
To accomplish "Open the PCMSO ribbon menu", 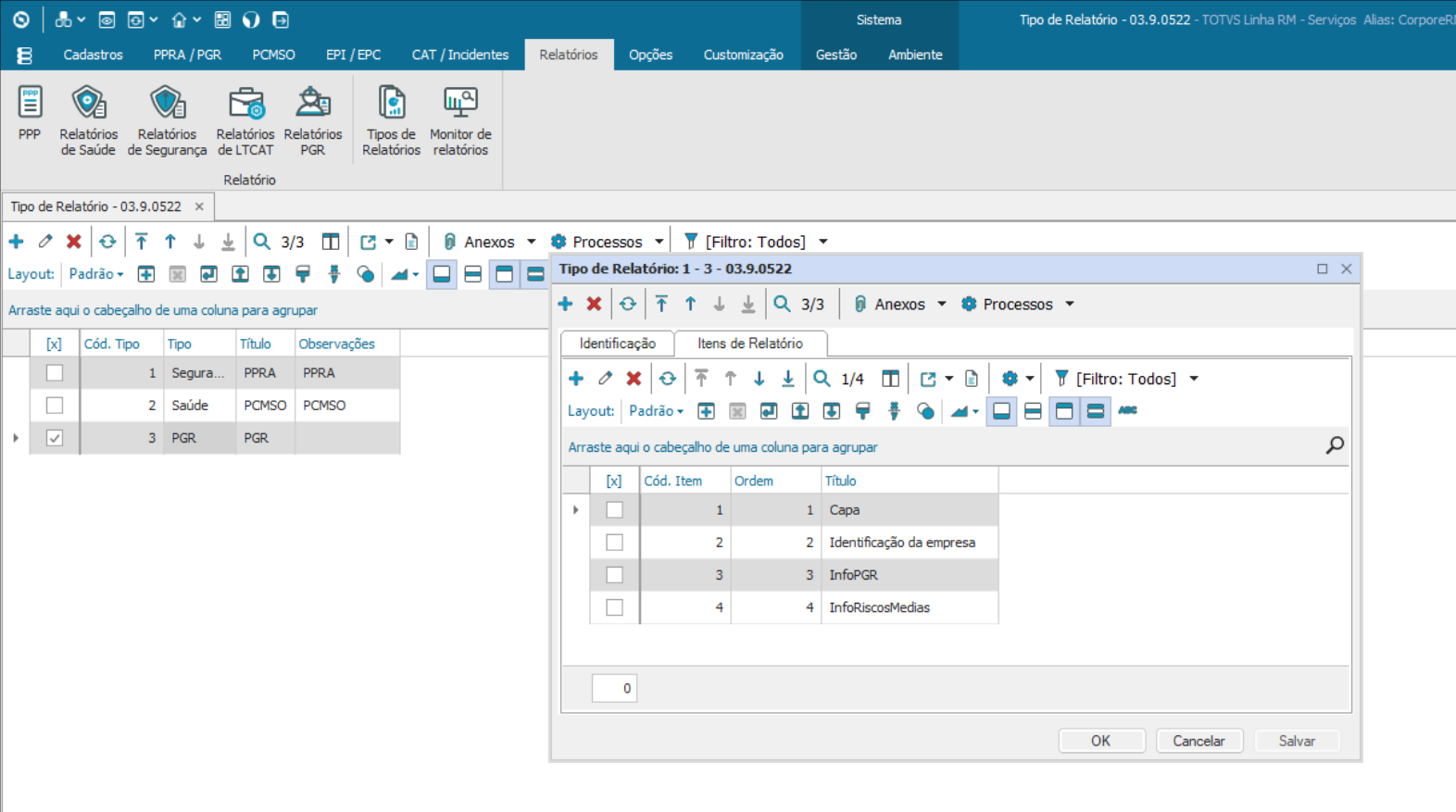I will [273, 55].
